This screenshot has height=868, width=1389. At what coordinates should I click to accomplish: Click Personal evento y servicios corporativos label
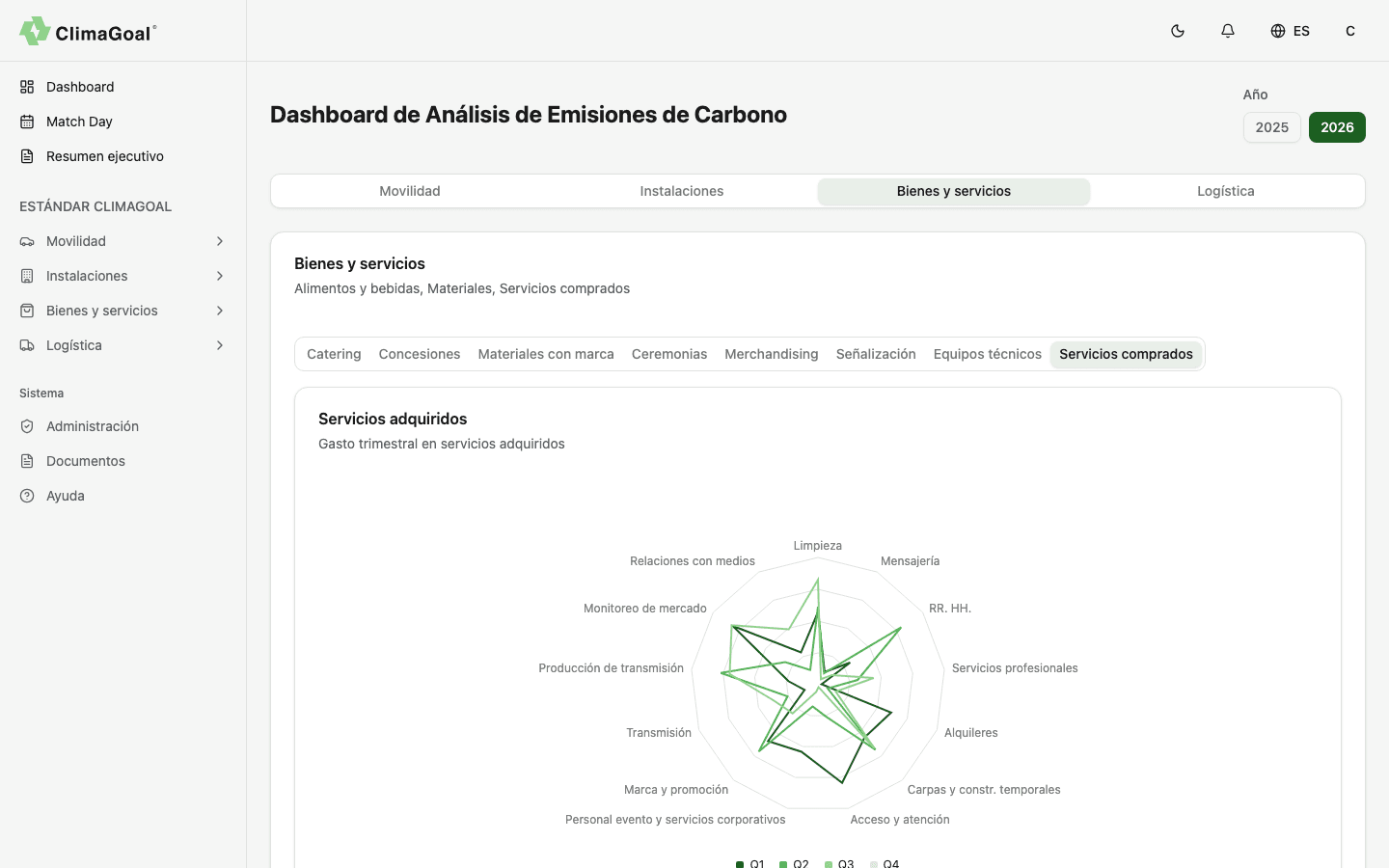[675, 820]
